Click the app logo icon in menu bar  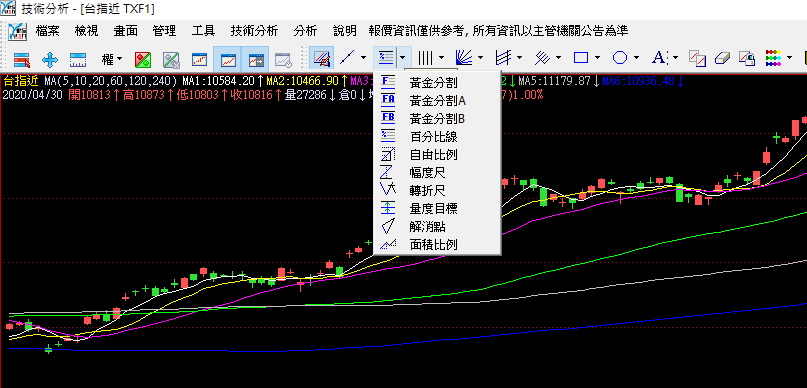click(17, 31)
